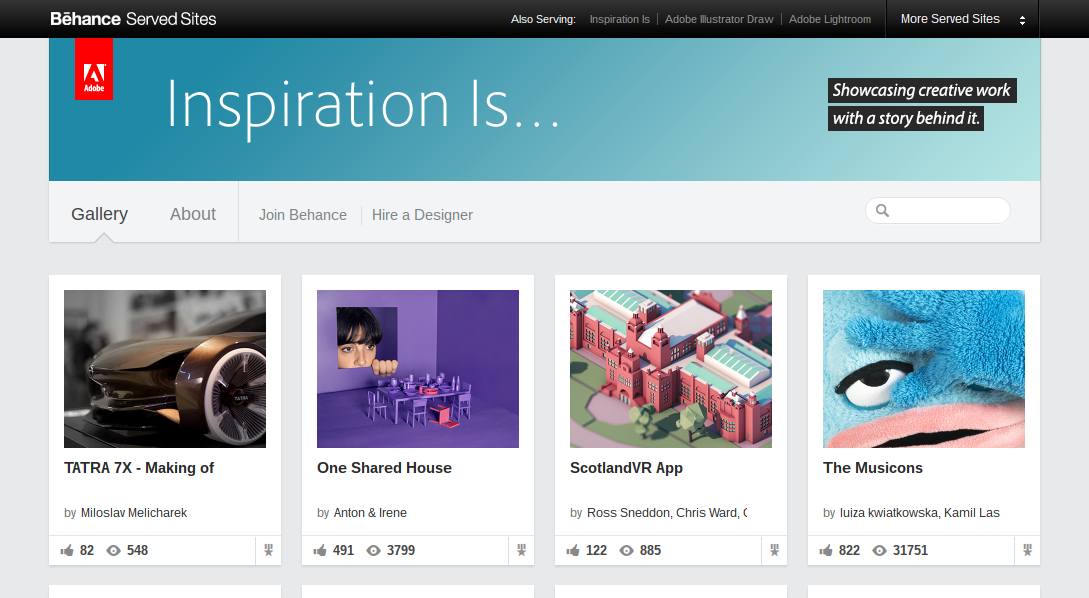Visit authors Iuiza kwiatkowska, Kamil Las
The height and width of the screenshot is (598, 1089).
click(x=920, y=513)
